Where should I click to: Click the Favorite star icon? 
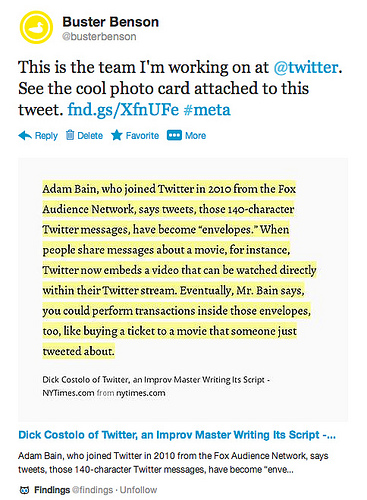(x=117, y=135)
